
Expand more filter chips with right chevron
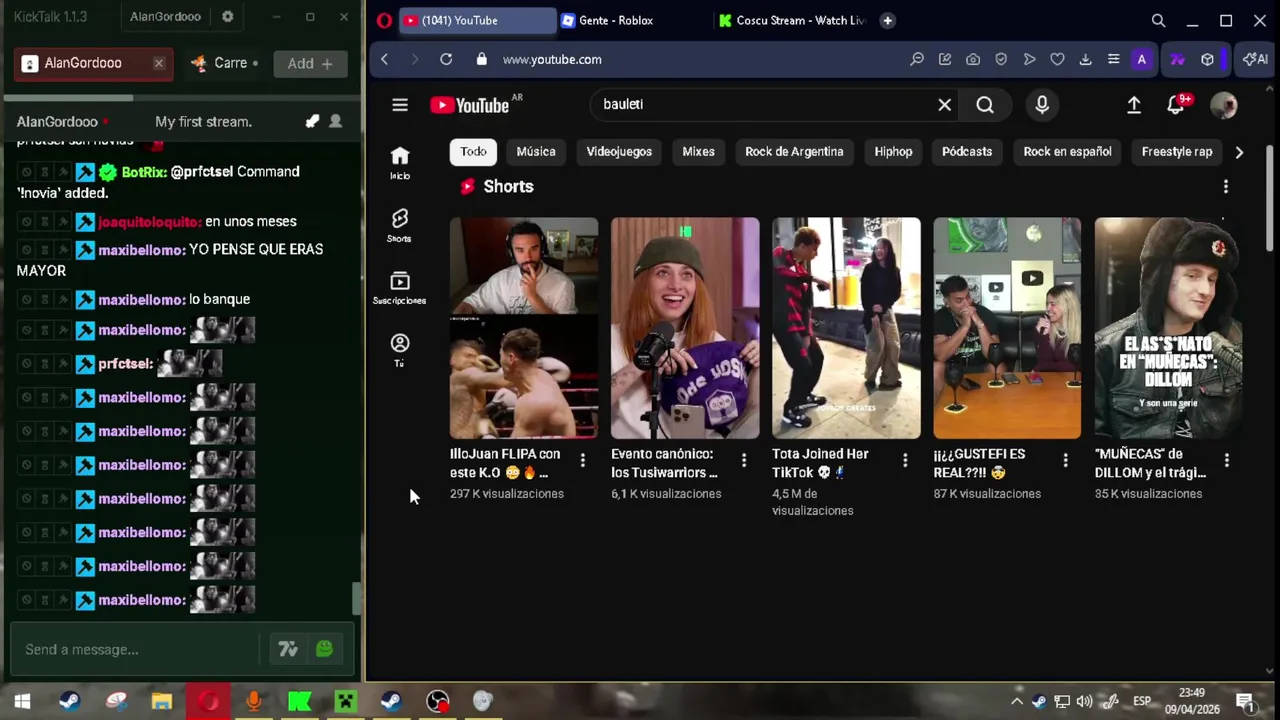click(x=1239, y=152)
